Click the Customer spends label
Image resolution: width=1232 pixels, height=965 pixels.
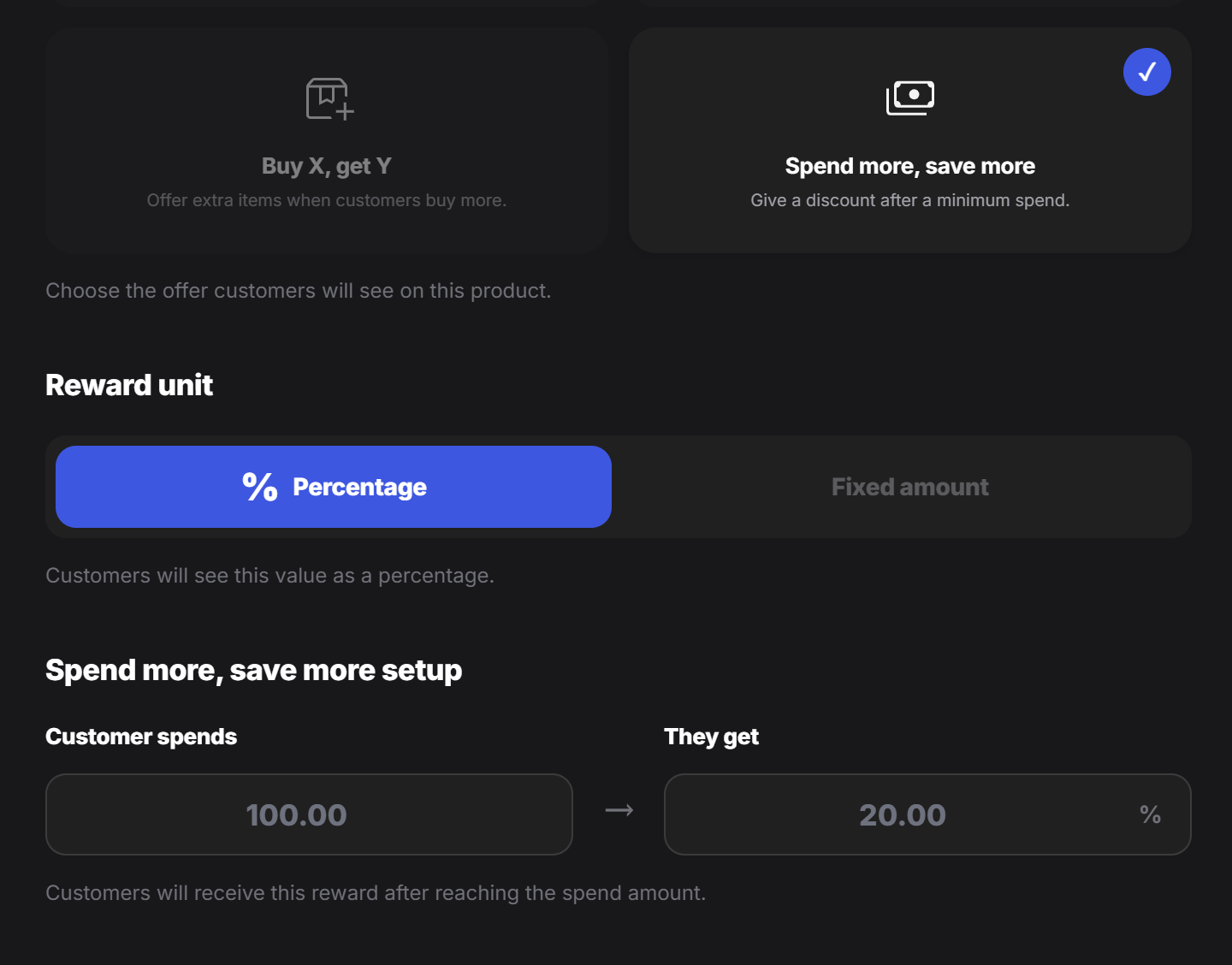141,737
